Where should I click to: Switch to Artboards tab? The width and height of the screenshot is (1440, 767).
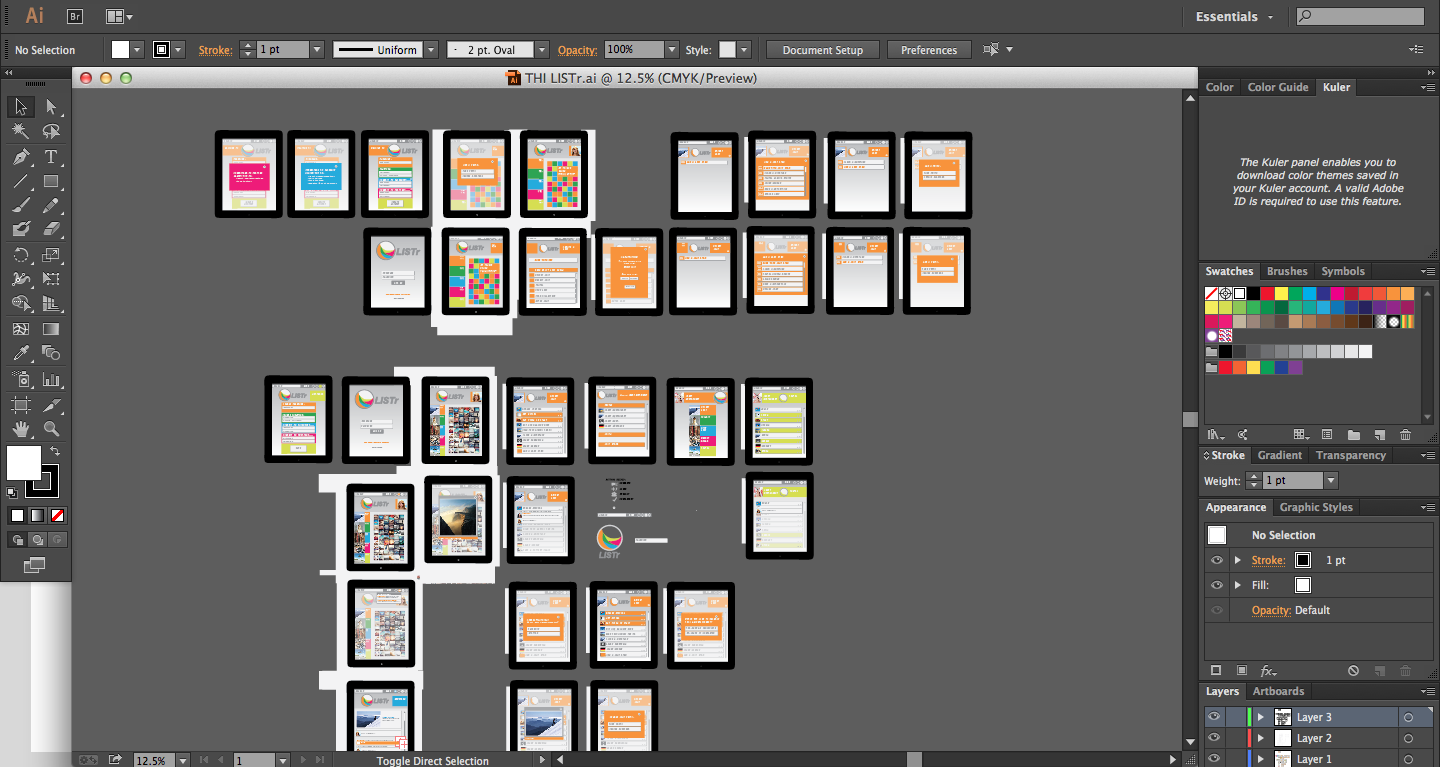point(1279,691)
